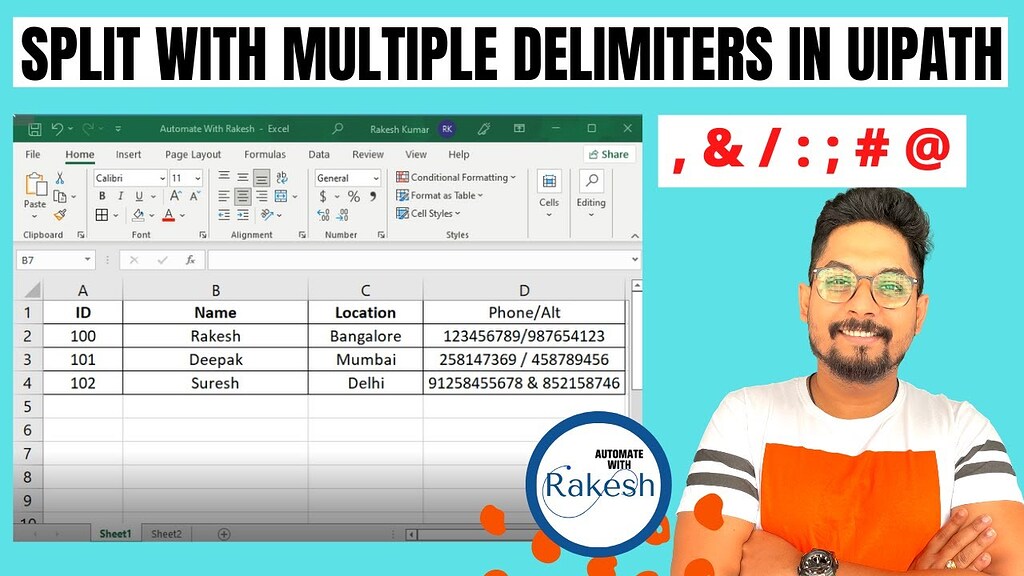Toggle Underline formatting
This screenshot has height=576, width=1024.
tap(138, 195)
